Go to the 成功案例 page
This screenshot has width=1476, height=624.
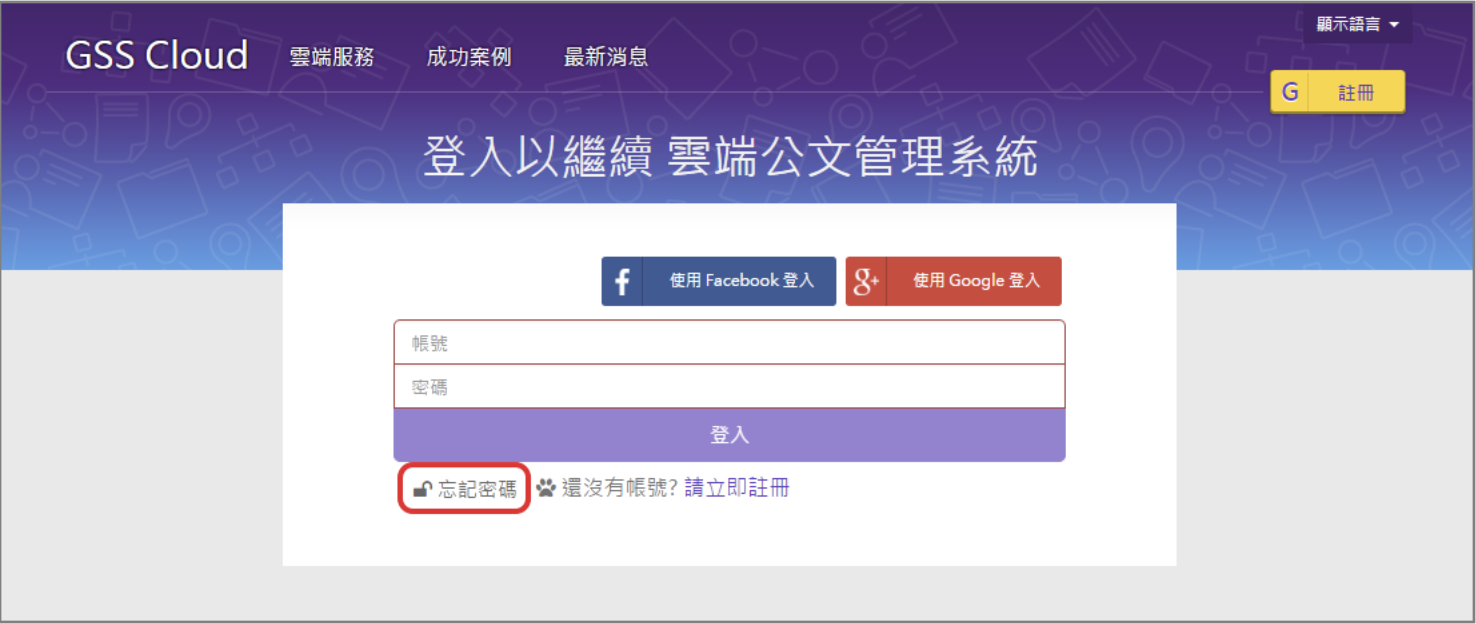pos(469,57)
